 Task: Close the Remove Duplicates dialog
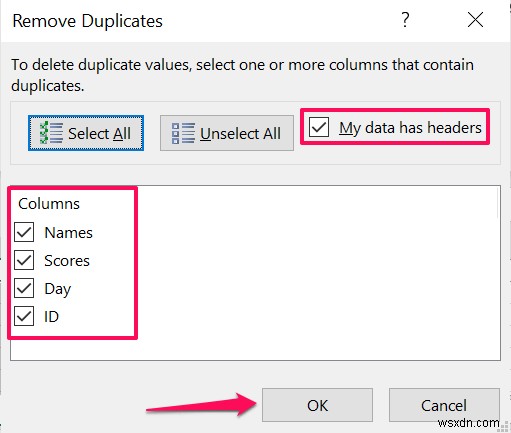pos(475,20)
